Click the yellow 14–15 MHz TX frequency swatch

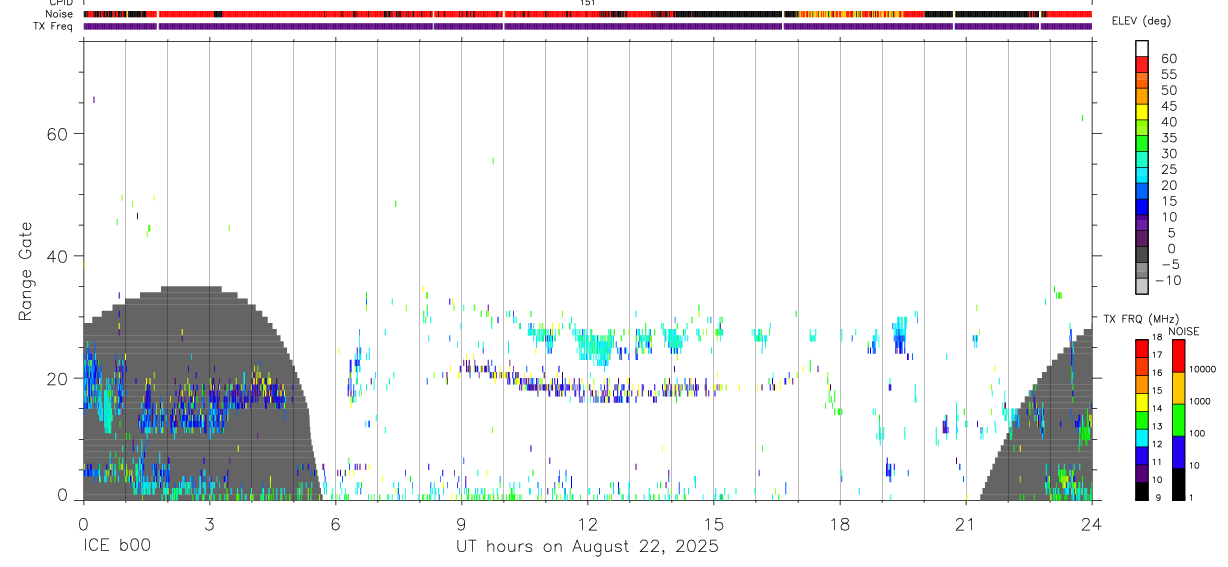[1142, 401]
